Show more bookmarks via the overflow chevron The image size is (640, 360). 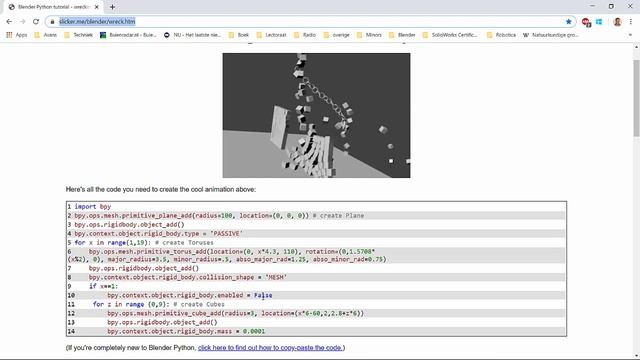(630, 35)
